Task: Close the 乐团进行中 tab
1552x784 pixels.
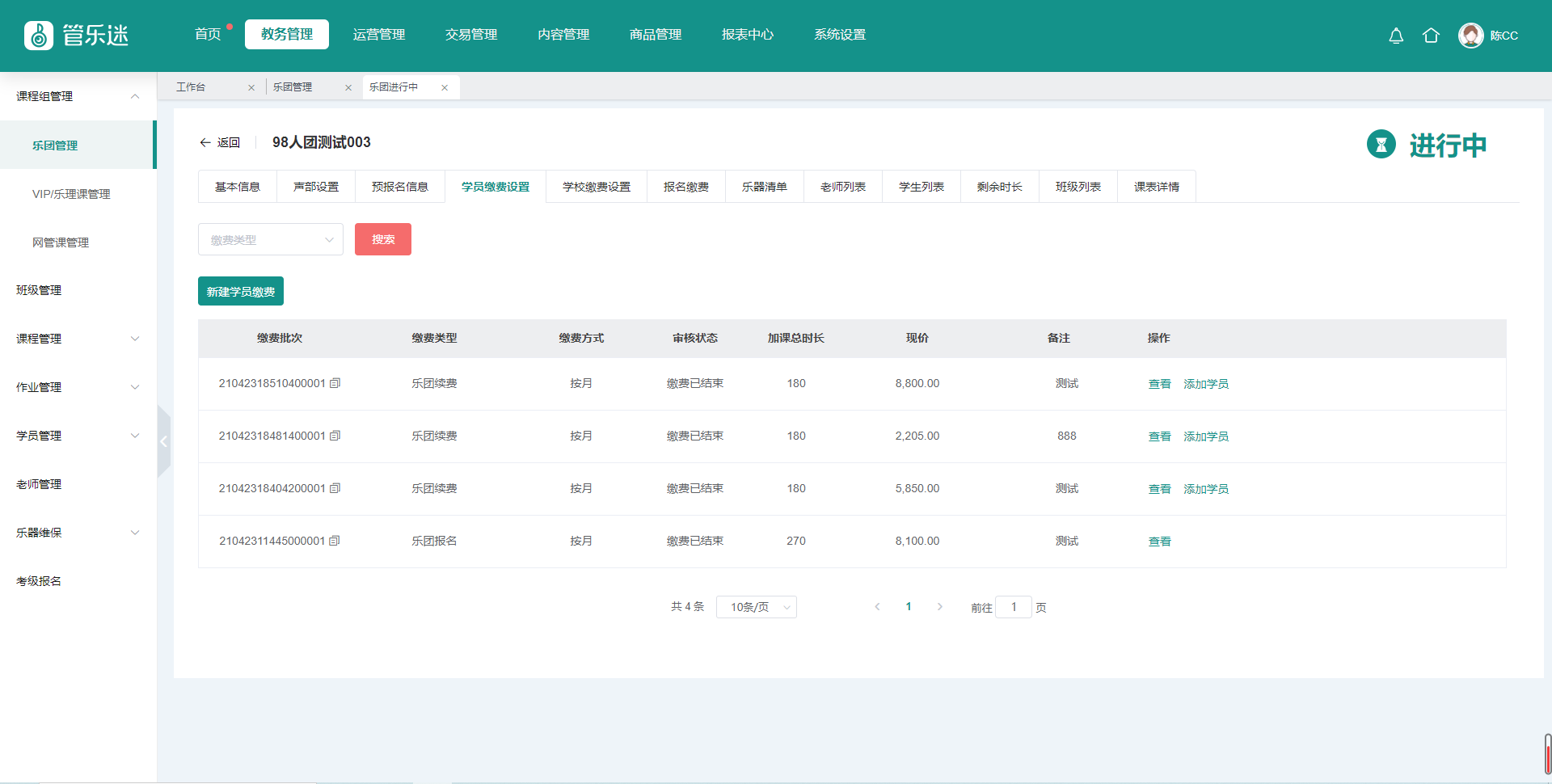Action: [x=445, y=87]
